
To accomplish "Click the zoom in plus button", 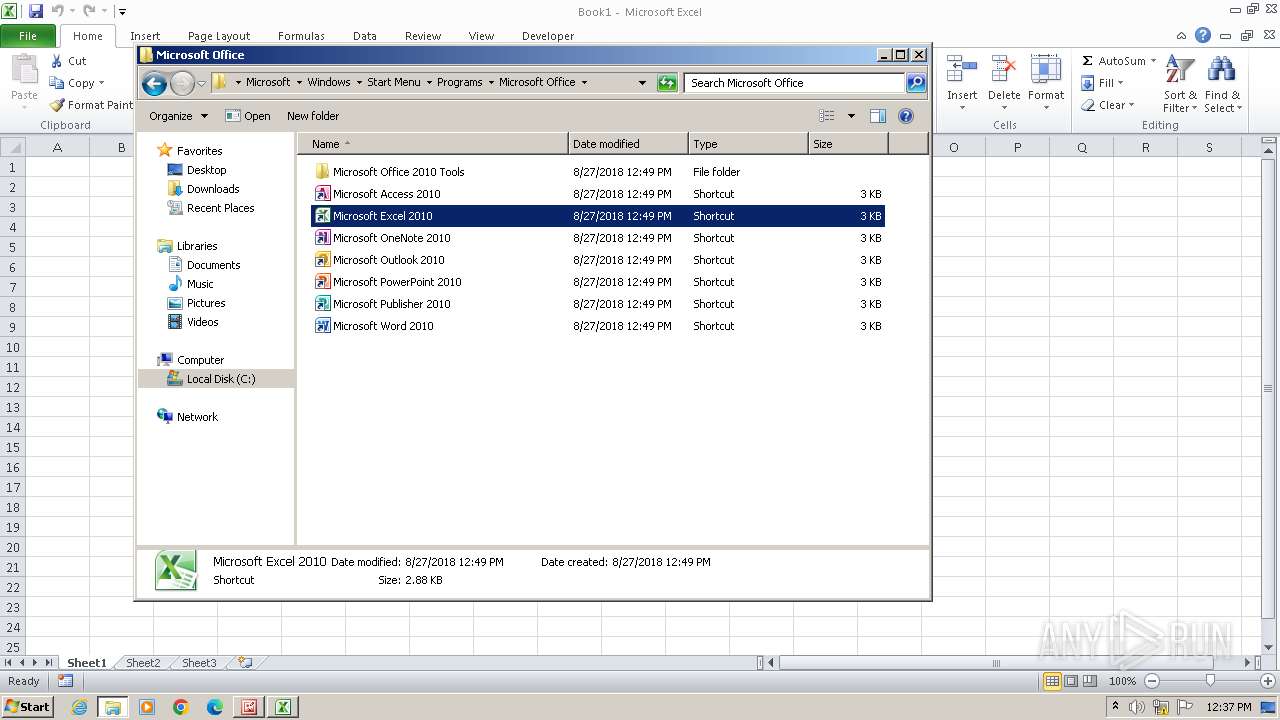I will [1268, 681].
